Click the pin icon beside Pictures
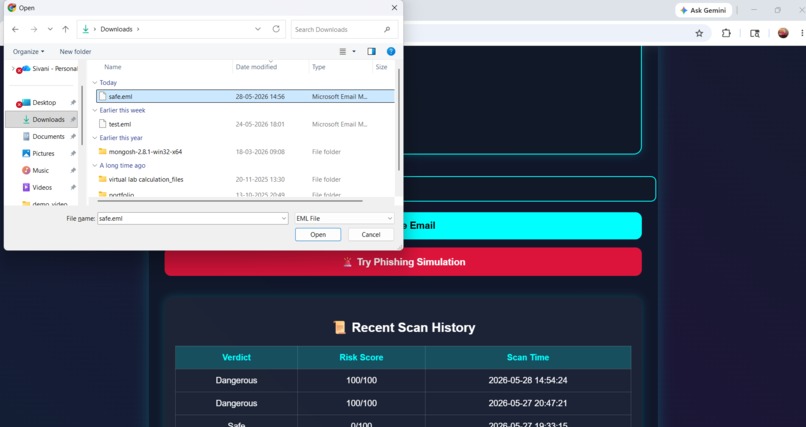 [x=73, y=154]
